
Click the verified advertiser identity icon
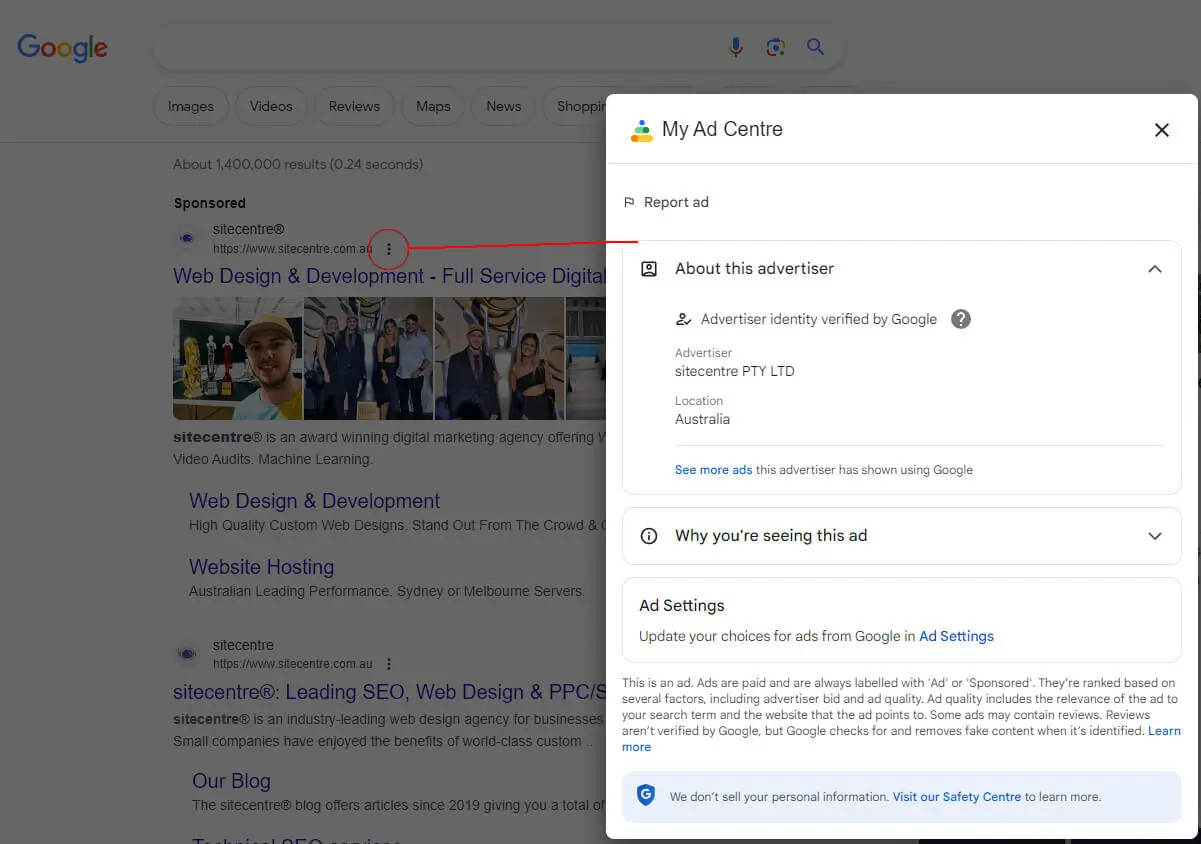click(x=684, y=320)
